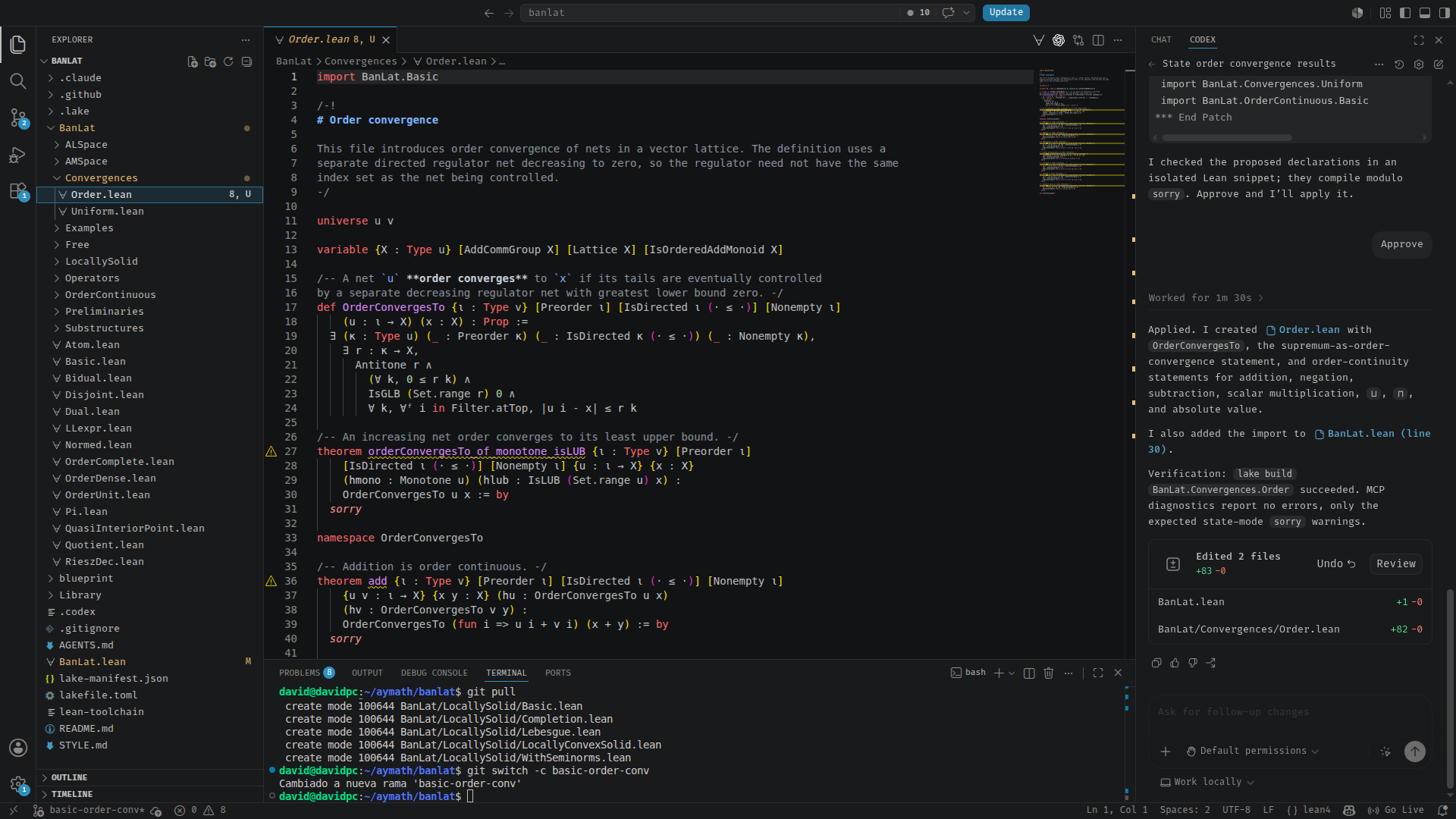
Task: Open the Default permissions dropdown
Action: [1253, 751]
